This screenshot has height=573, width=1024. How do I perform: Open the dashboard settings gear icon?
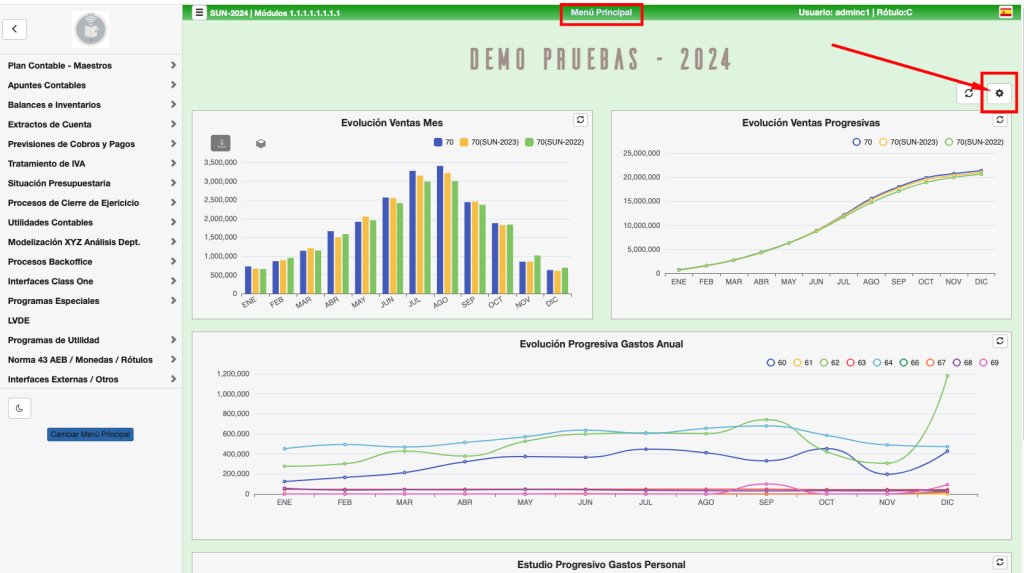998,93
